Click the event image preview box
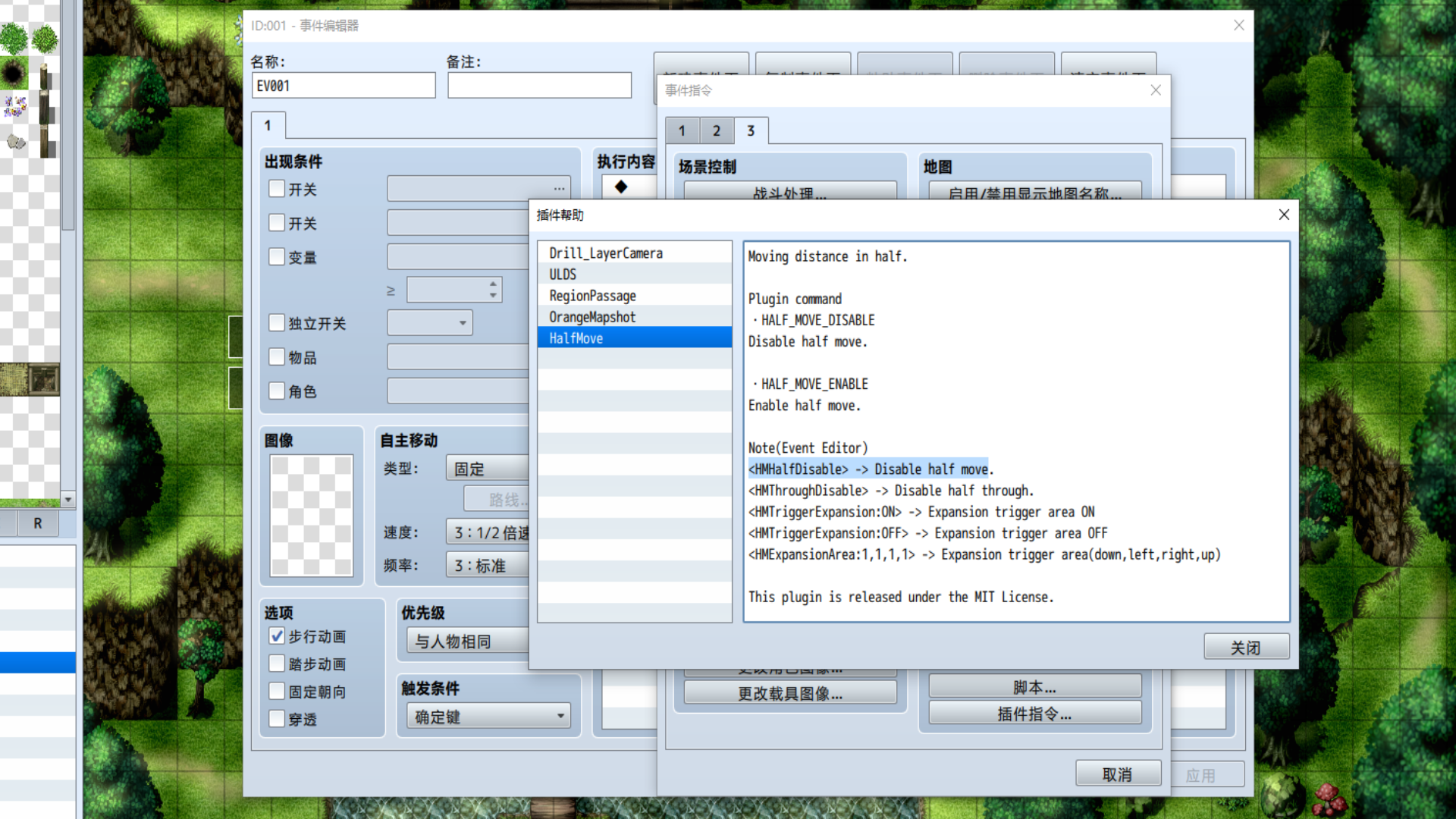Viewport: 1456px width, 819px height. coord(312,516)
